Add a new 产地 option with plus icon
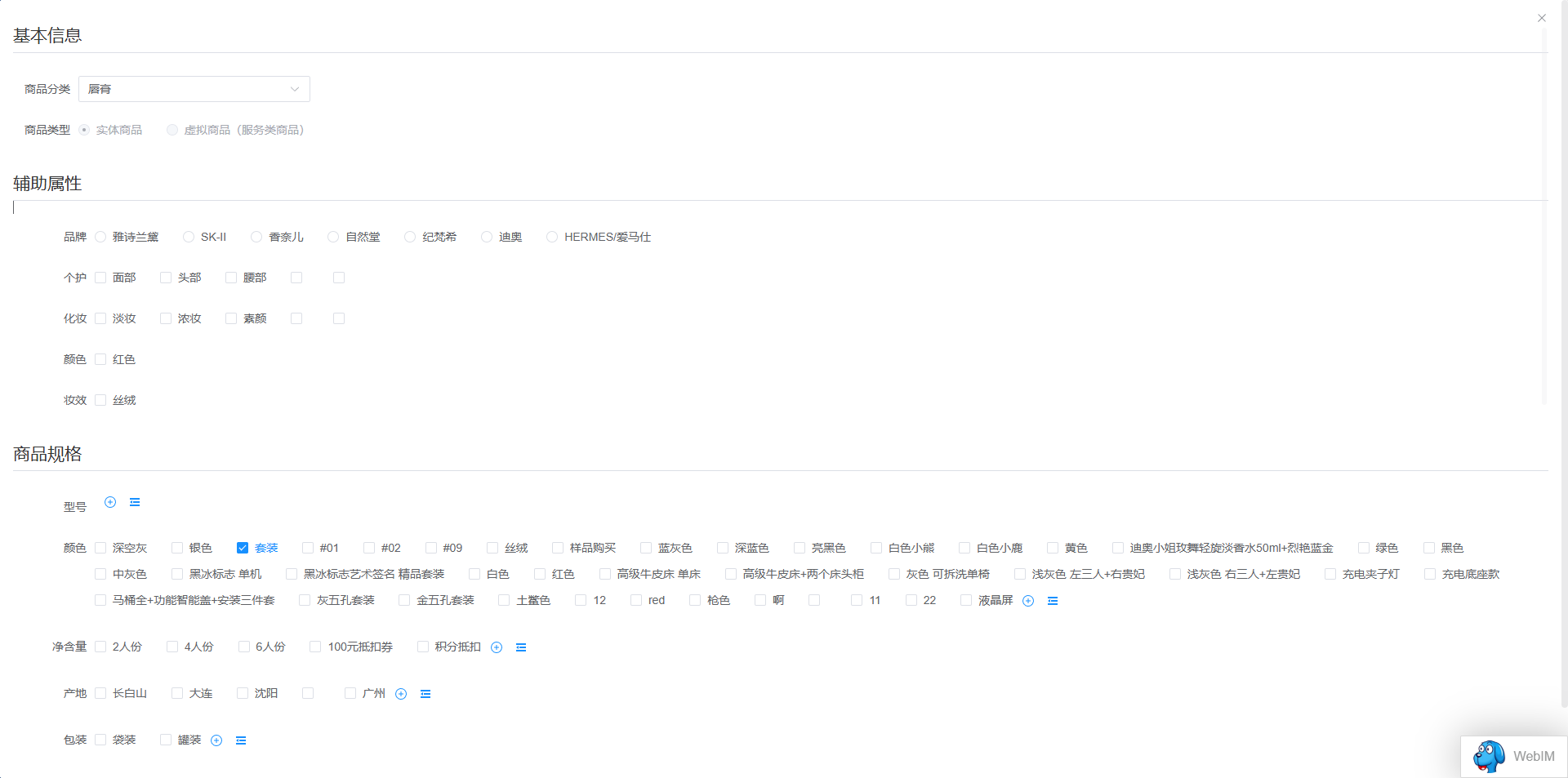The width and height of the screenshot is (1568, 778). pyautogui.click(x=401, y=694)
